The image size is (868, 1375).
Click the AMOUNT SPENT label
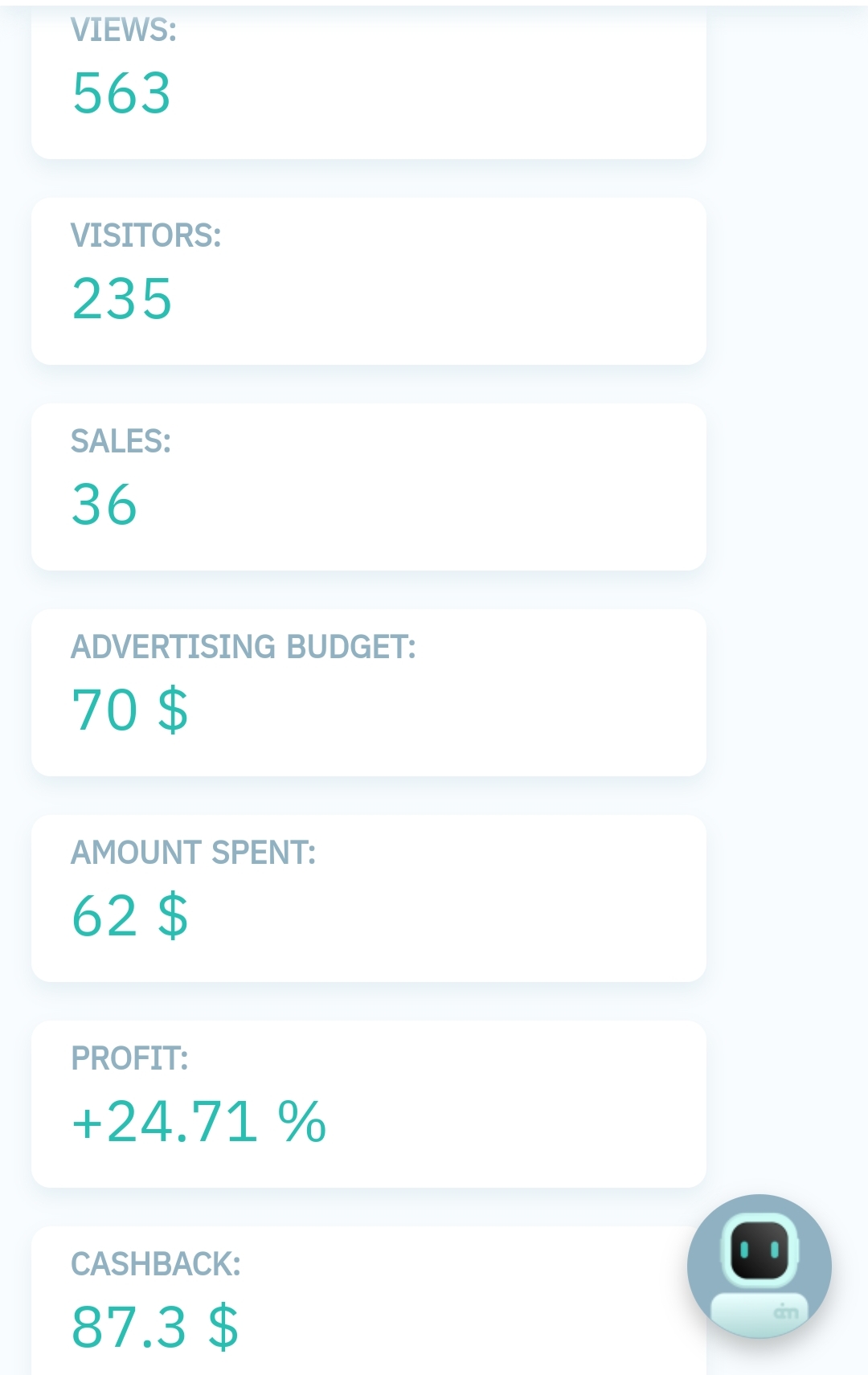click(193, 853)
